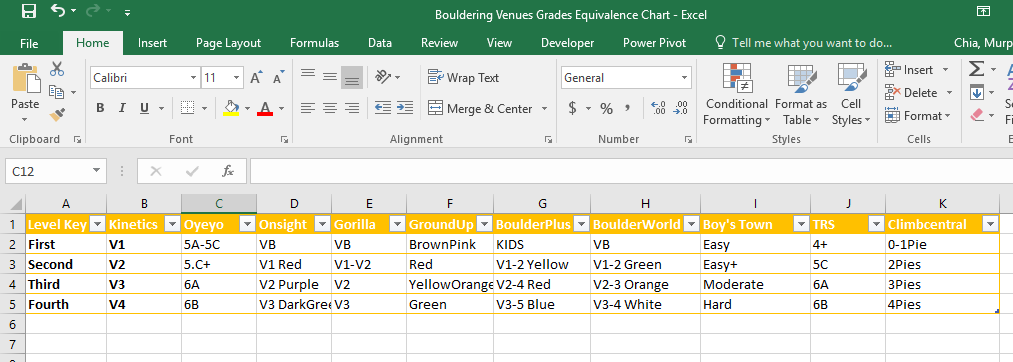
Task: Save the workbook using the floppy disk icon
Action: [x=28, y=11]
